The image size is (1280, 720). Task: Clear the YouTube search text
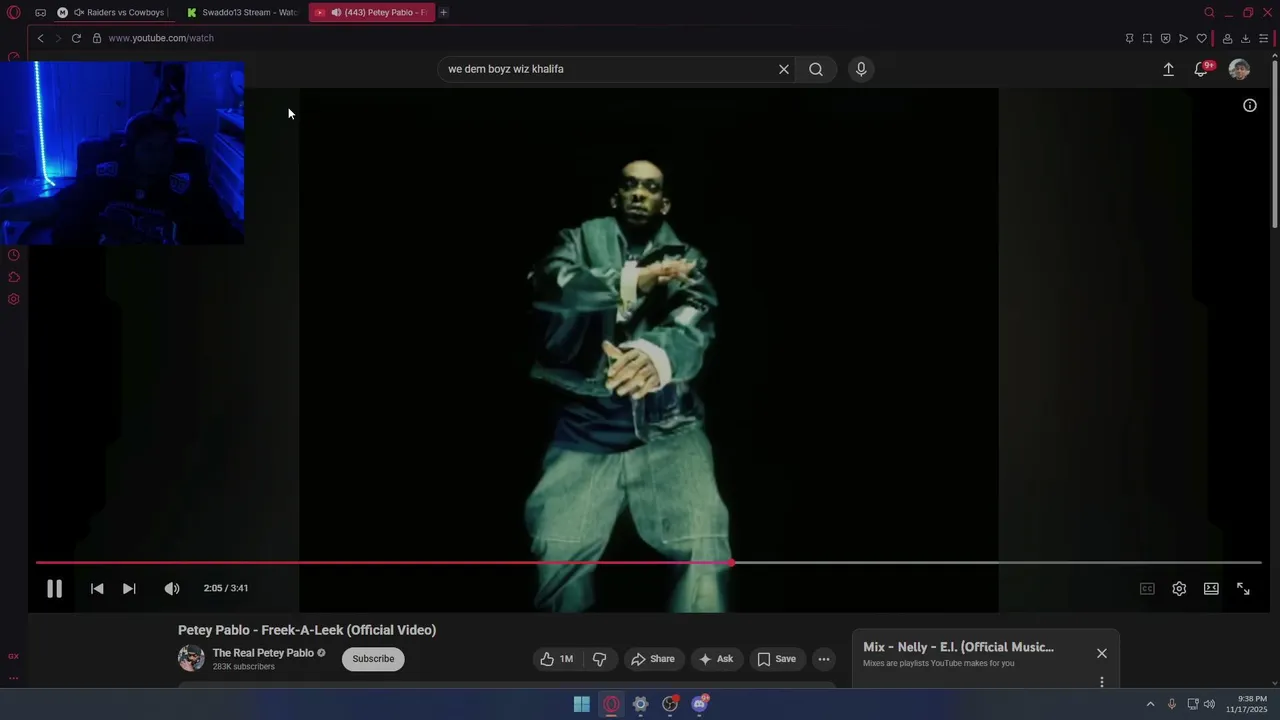coord(784,69)
